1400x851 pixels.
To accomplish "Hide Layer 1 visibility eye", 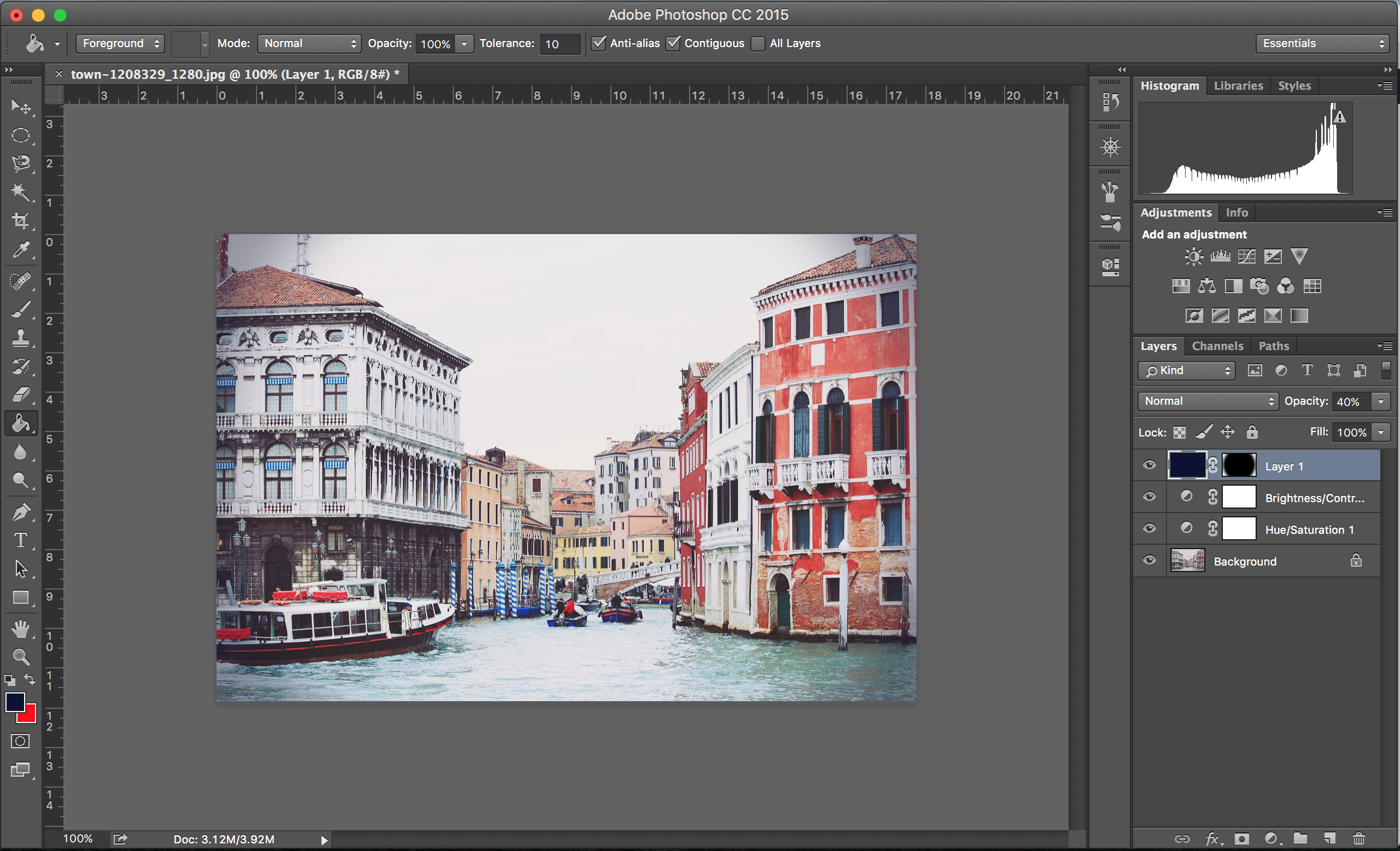I will [1150, 465].
